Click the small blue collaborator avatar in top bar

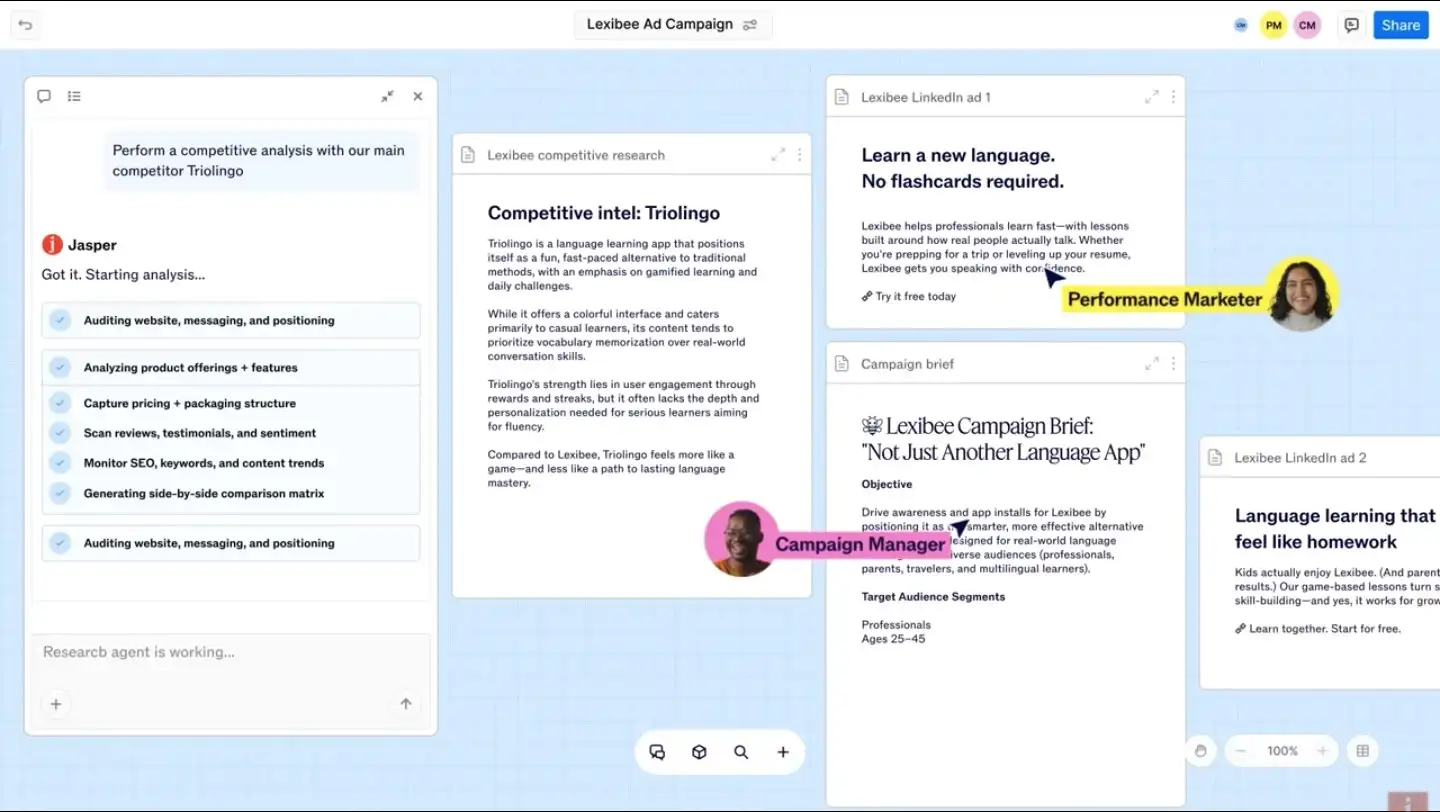(x=1241, y=25)
